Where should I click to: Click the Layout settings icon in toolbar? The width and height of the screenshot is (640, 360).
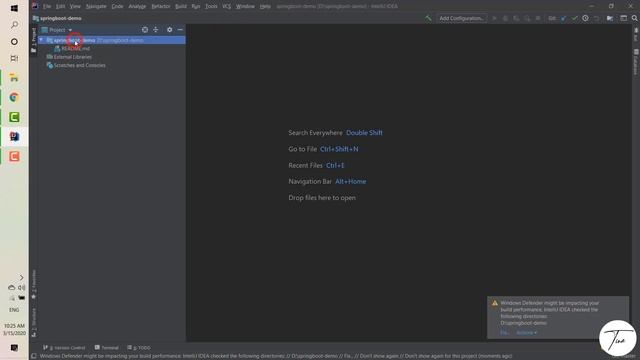tap(624, 18)
